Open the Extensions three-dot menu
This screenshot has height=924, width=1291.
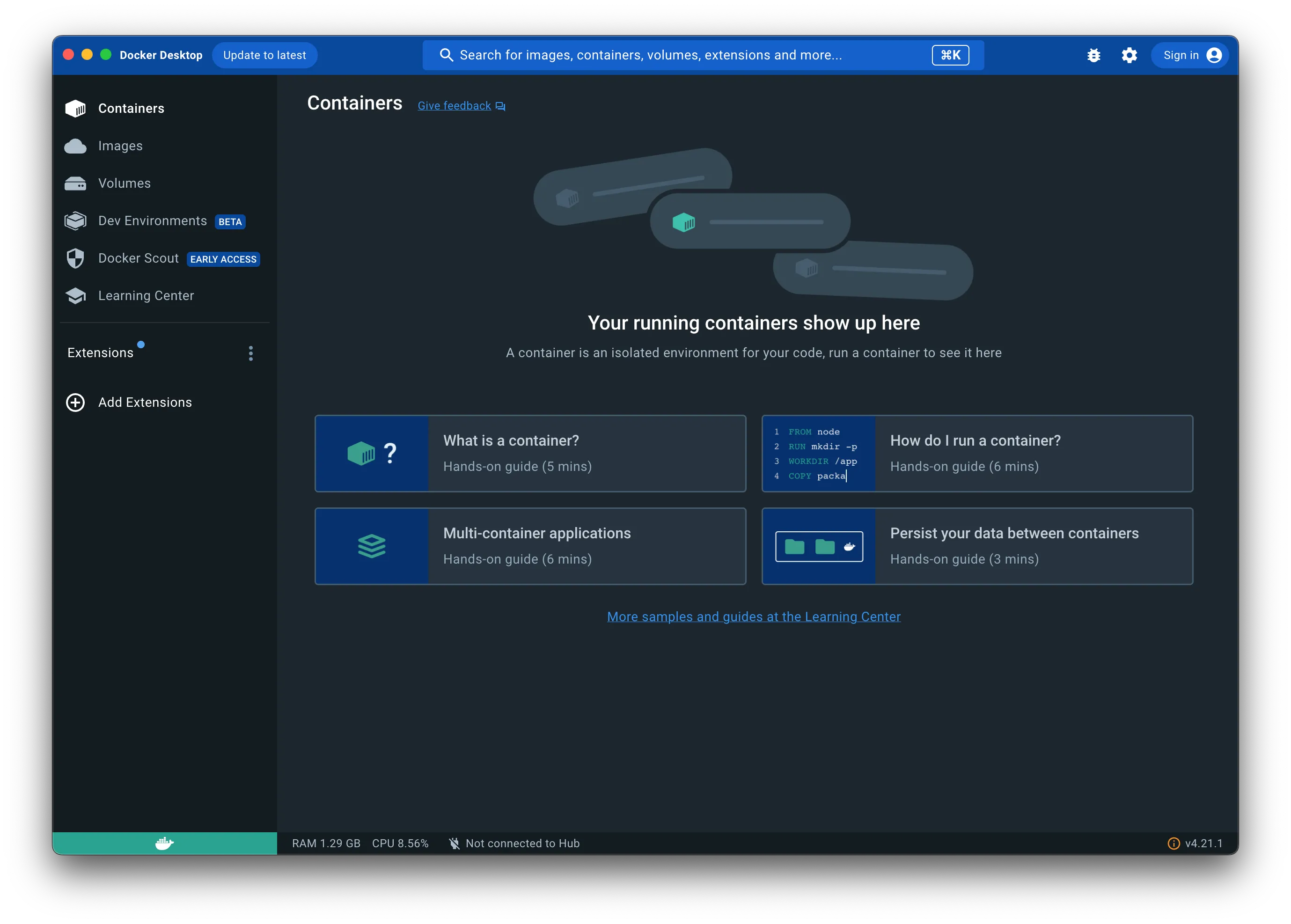tap(250, 353)
